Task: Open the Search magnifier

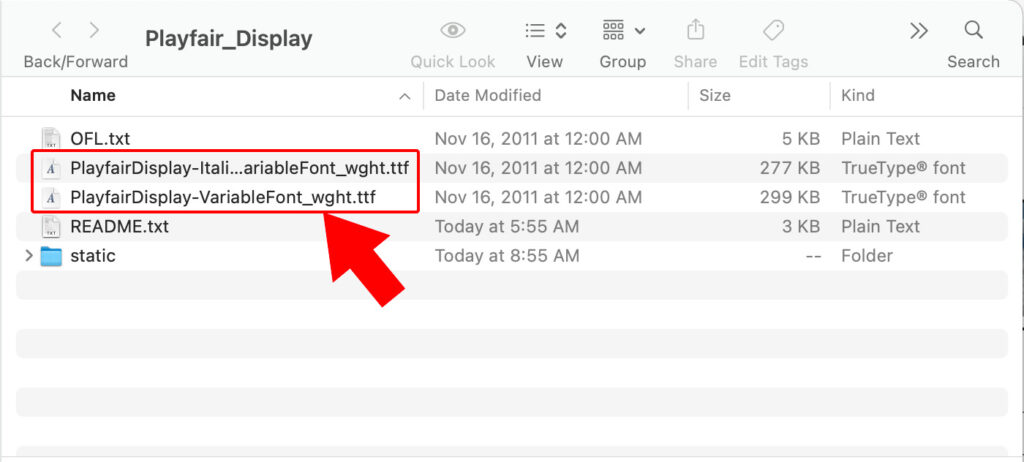Action: coord(973,30)
